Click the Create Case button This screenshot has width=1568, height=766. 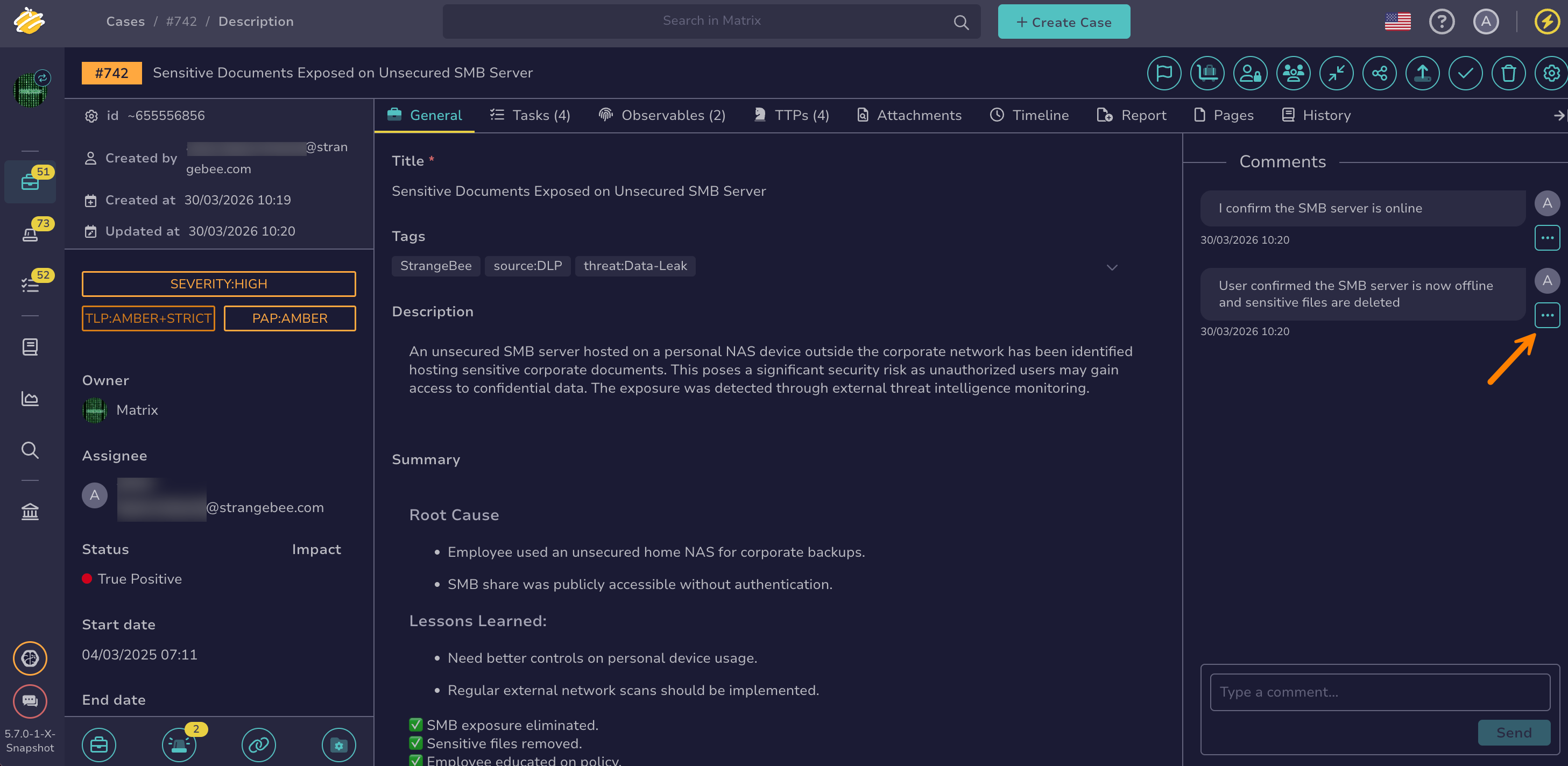1063,22
